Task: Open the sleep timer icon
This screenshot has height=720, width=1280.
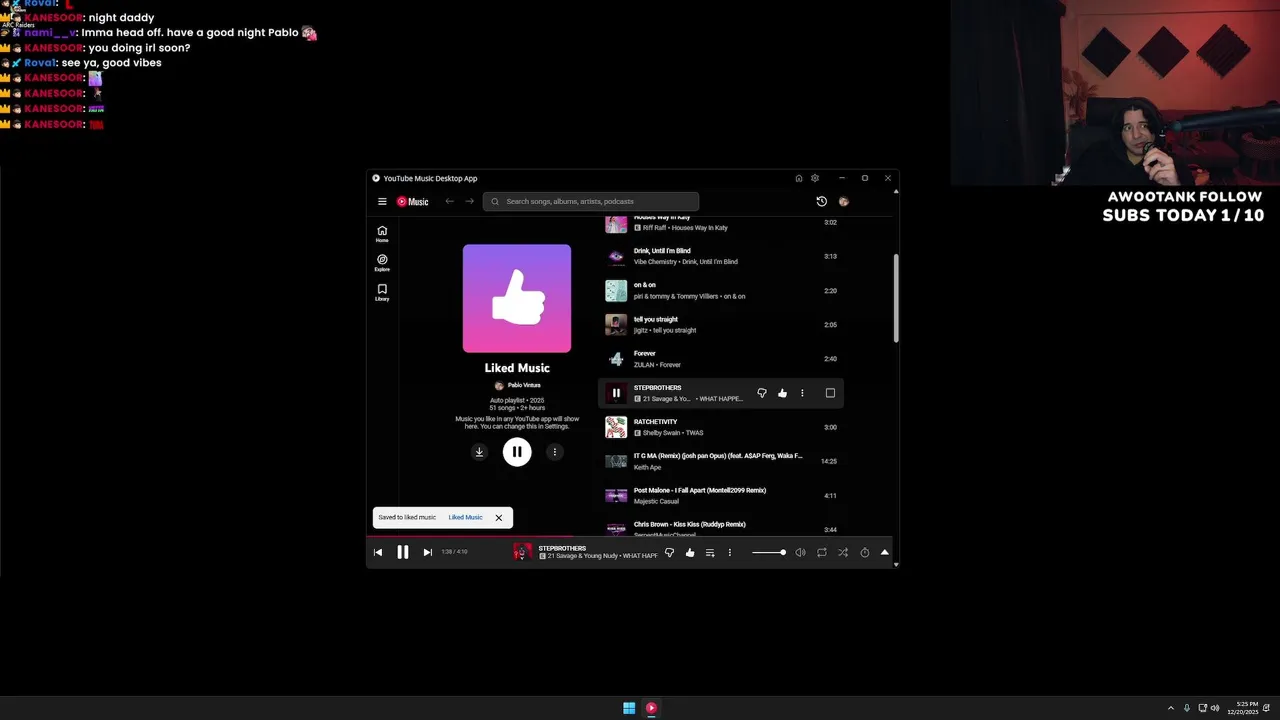Action: [865, 552]
